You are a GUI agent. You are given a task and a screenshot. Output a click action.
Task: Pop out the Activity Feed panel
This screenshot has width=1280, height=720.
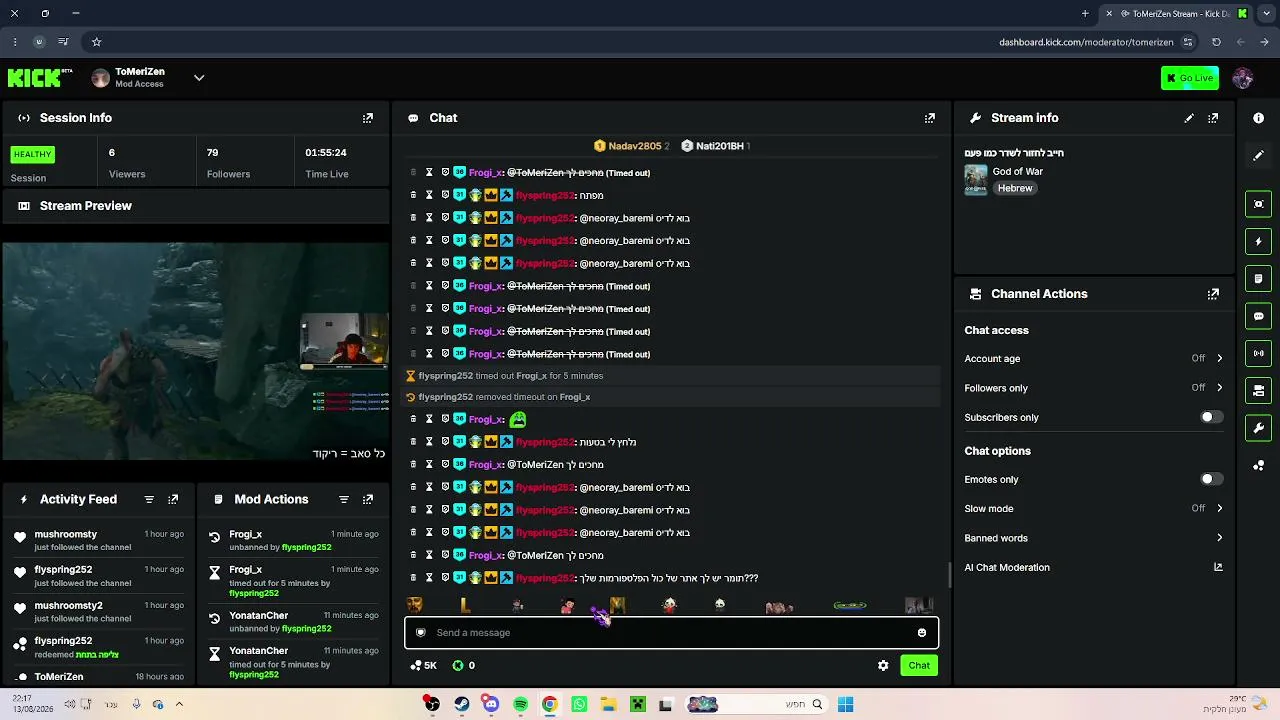173,499
